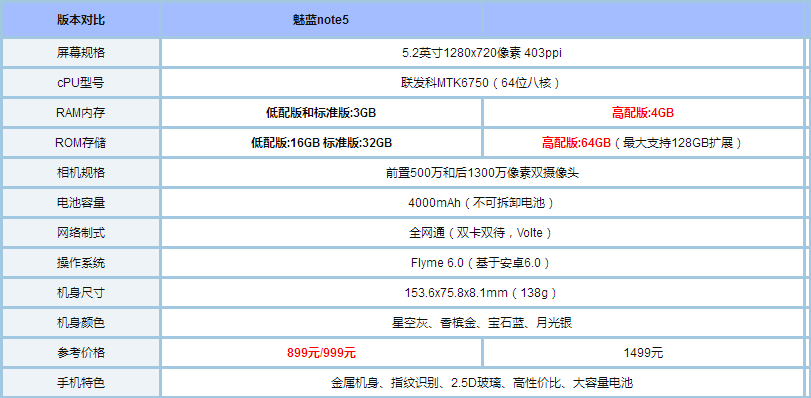Click the red '899元/999元' price
Viewport: 811px width, 398px height.
[321, 353]
